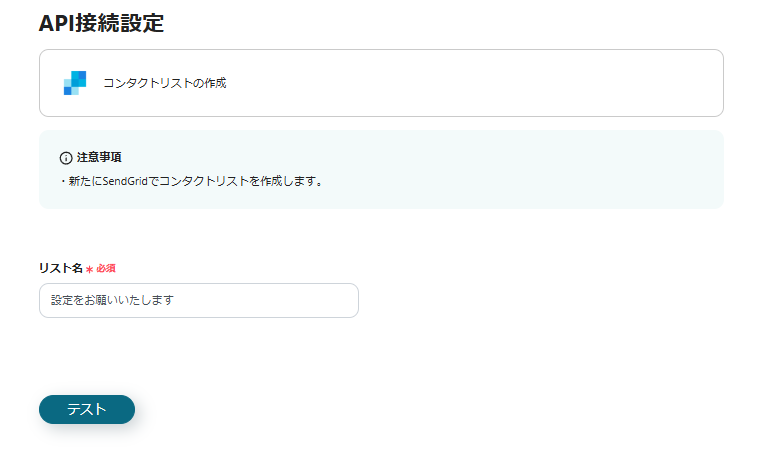Click the SendGrid contact list note sentence
Screen dimensions: 765x469
click(190, 182)
